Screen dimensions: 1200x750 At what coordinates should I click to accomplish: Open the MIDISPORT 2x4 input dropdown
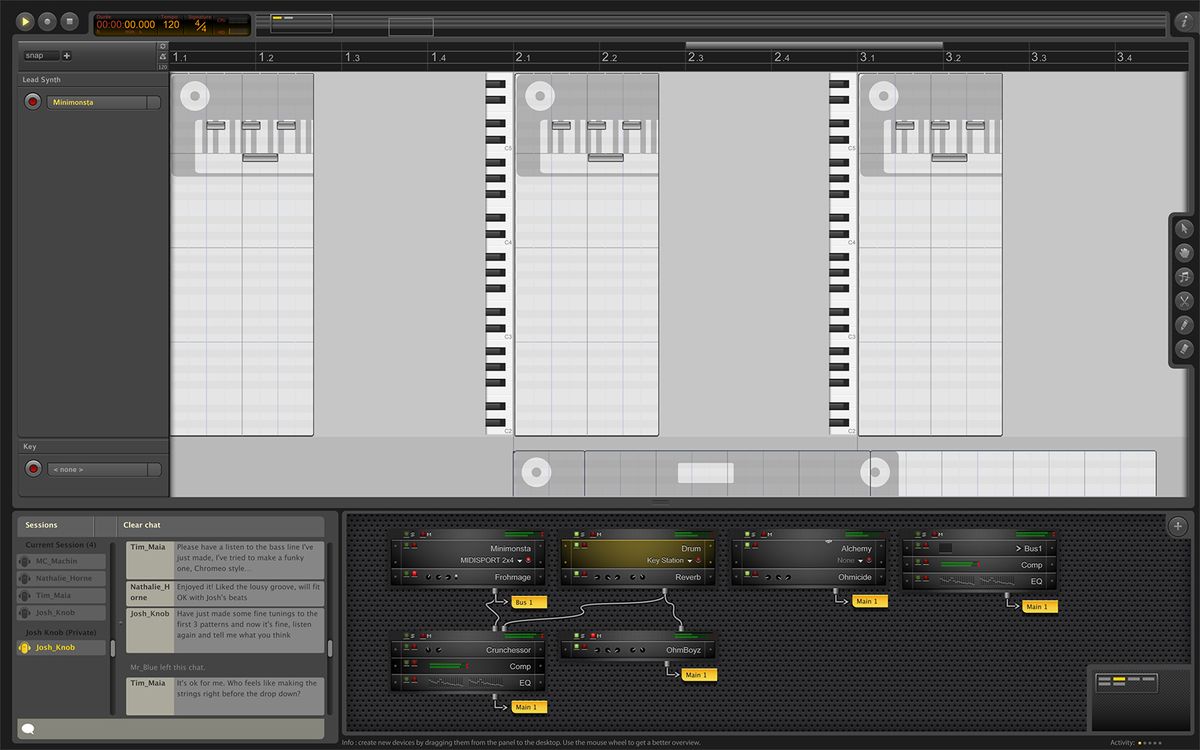pyautogui.click(x=496, y=561)
